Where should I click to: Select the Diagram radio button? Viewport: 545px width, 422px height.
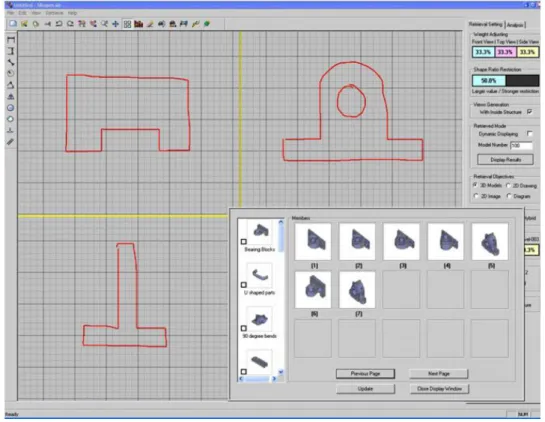[x=509, y=196]
